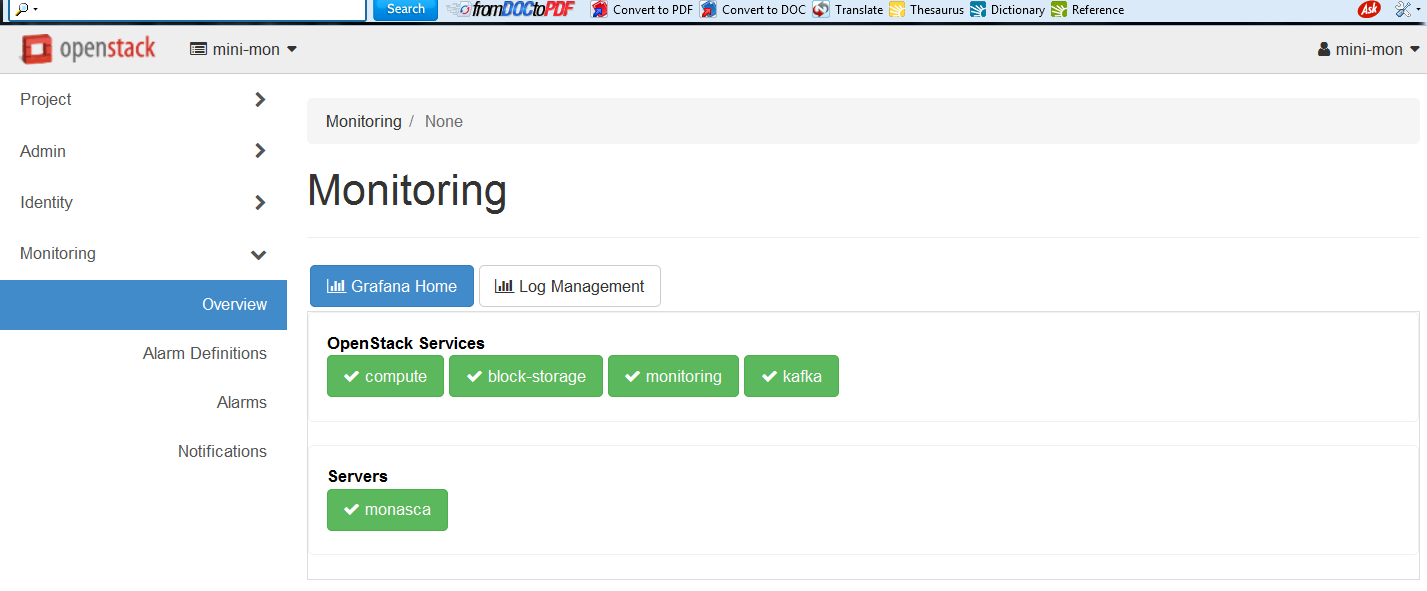
Task: Click the block-storage service status button
Action: tap(526, 376)
